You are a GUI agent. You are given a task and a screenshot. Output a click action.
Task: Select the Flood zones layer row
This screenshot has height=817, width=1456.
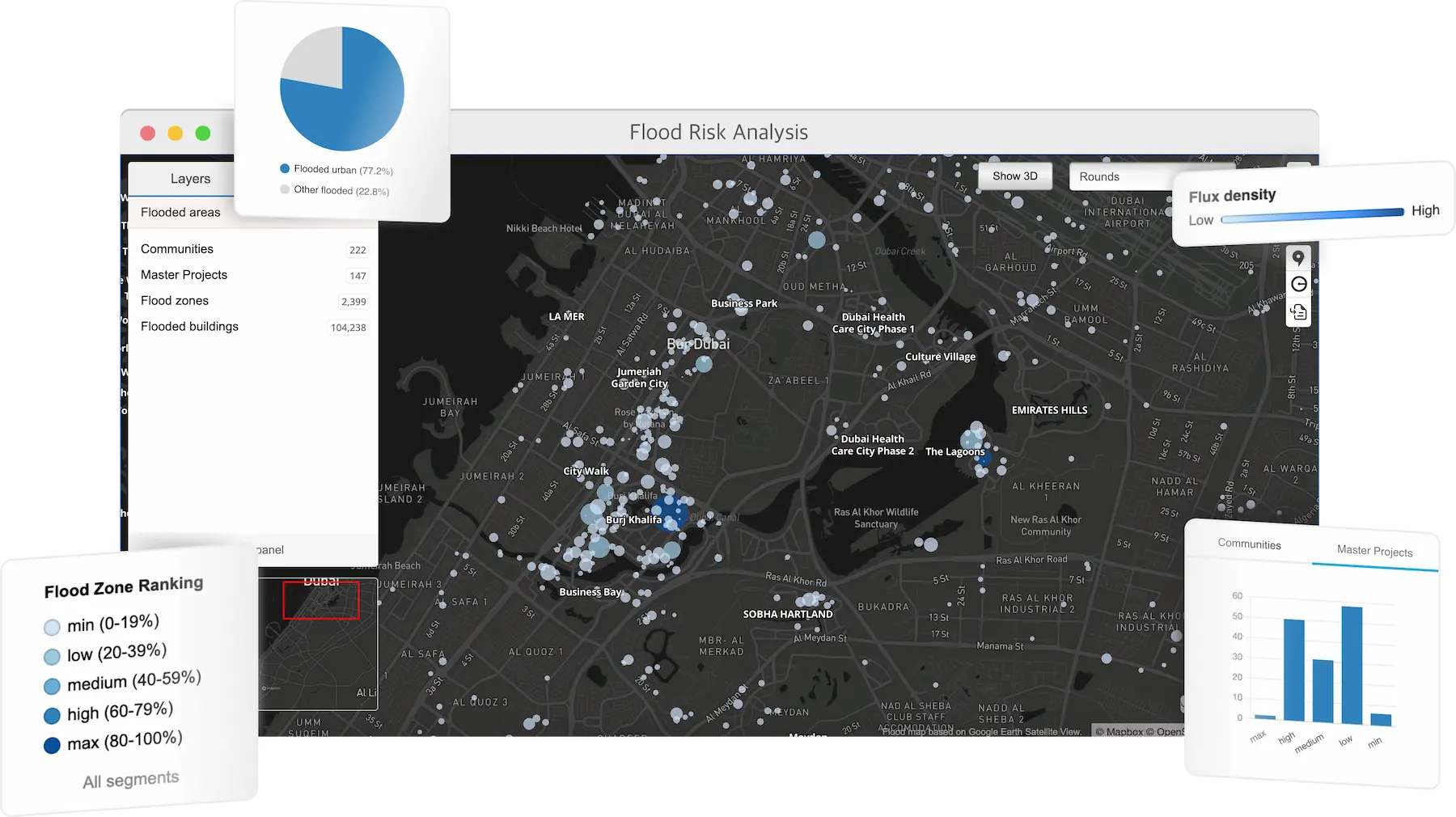[253, 301]
